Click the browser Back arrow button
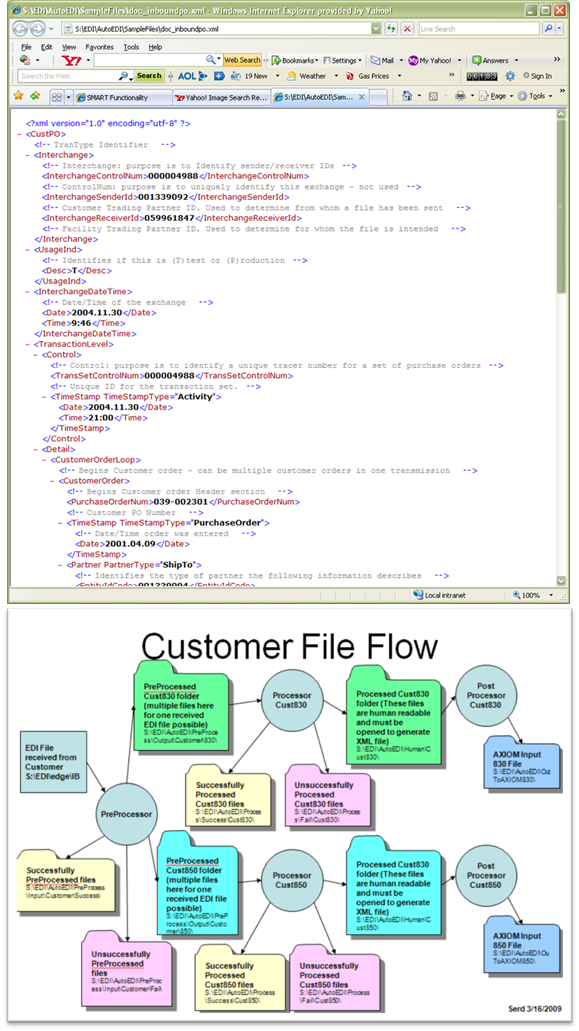This screenshot has height=1031, width=579. [20, 29]
